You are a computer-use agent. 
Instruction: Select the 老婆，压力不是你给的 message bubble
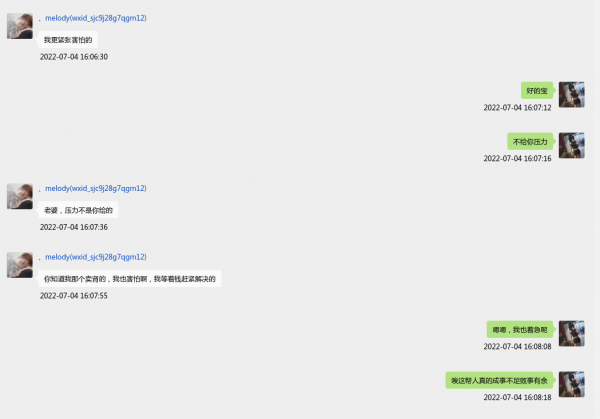tap(78, 210)
